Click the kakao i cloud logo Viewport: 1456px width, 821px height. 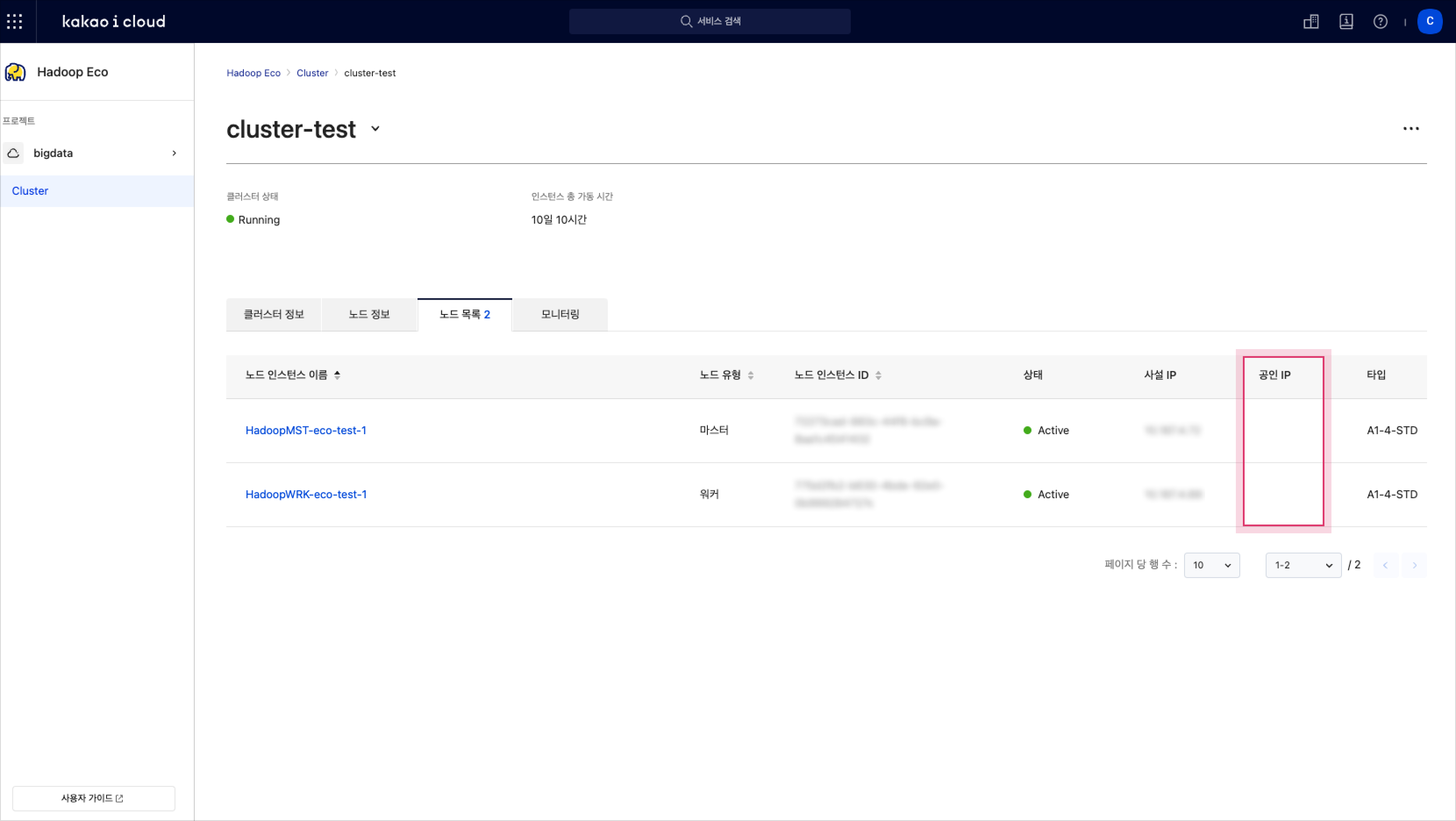[x=114, y=21]
